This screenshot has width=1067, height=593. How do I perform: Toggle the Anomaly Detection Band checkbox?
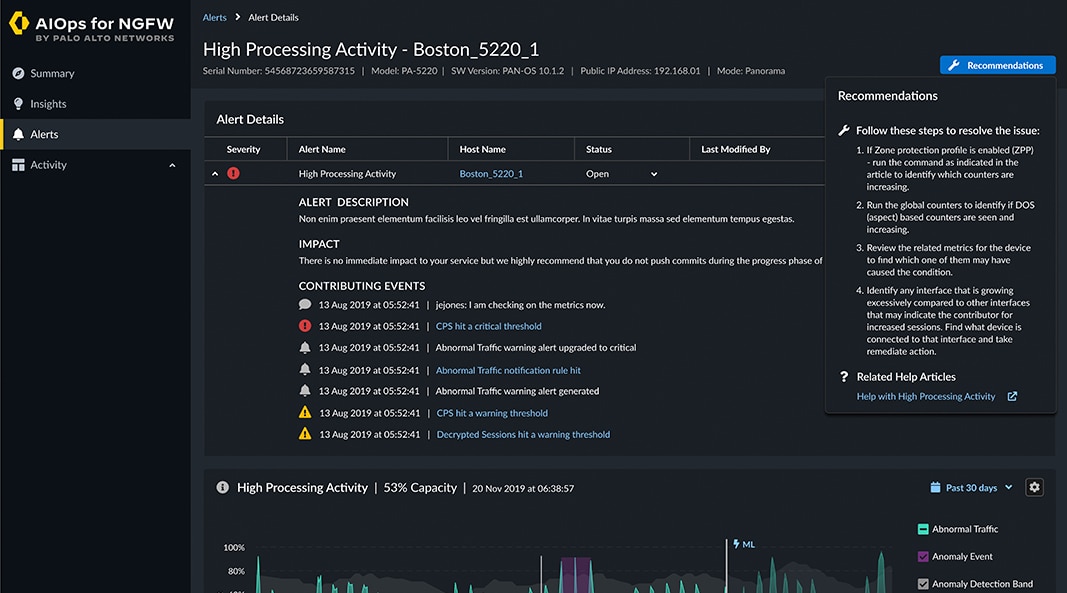(923, 583)
